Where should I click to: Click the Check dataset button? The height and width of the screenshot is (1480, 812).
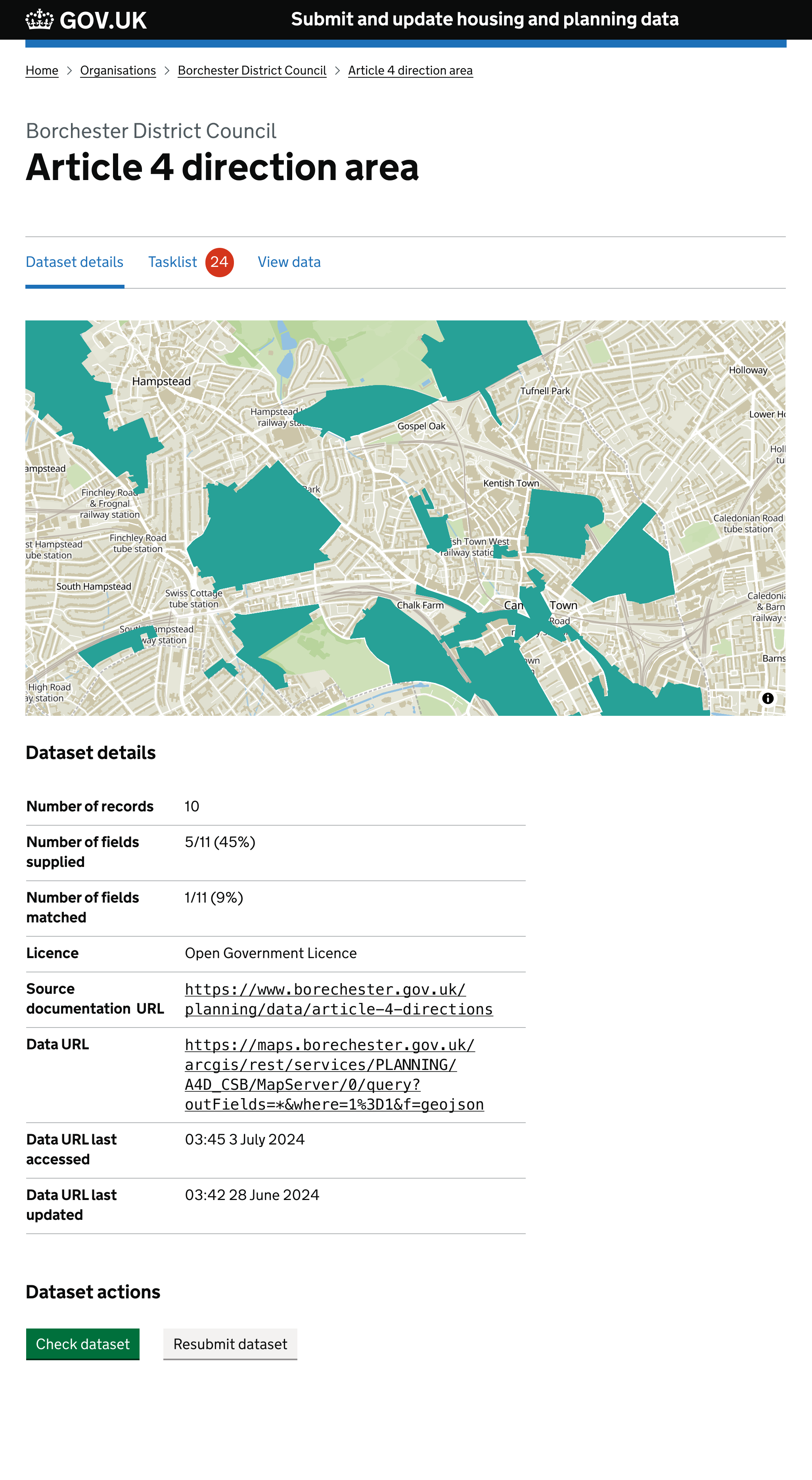(83, 1344)
